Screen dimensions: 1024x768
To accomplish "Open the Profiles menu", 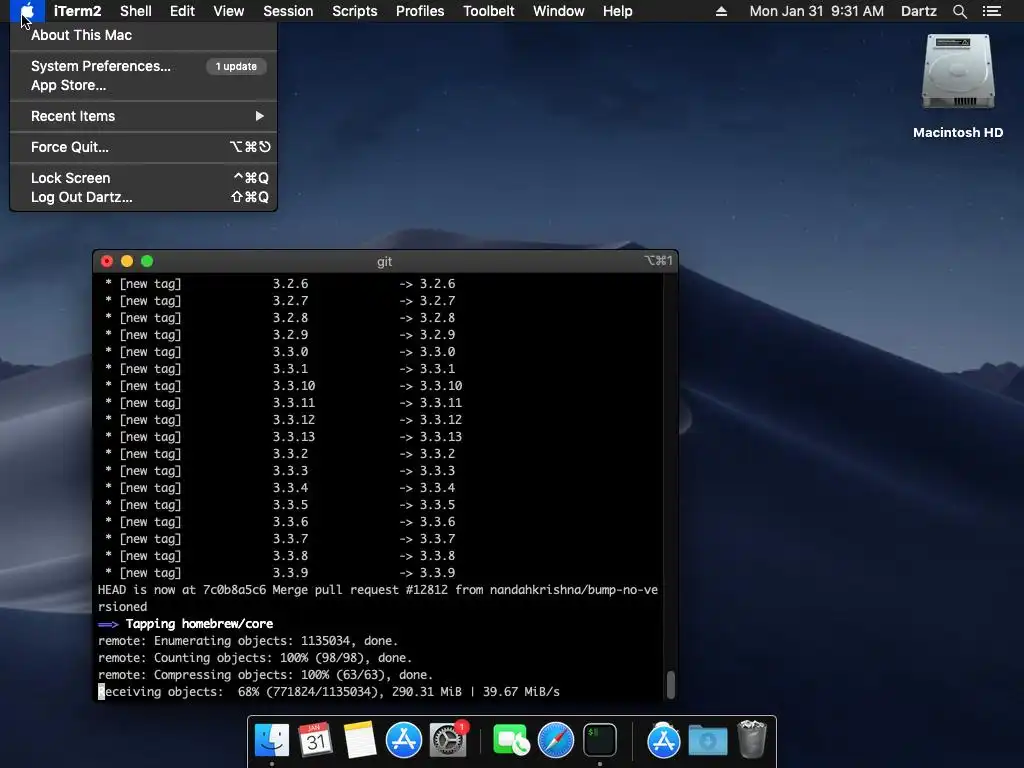I will pos(420,11).
